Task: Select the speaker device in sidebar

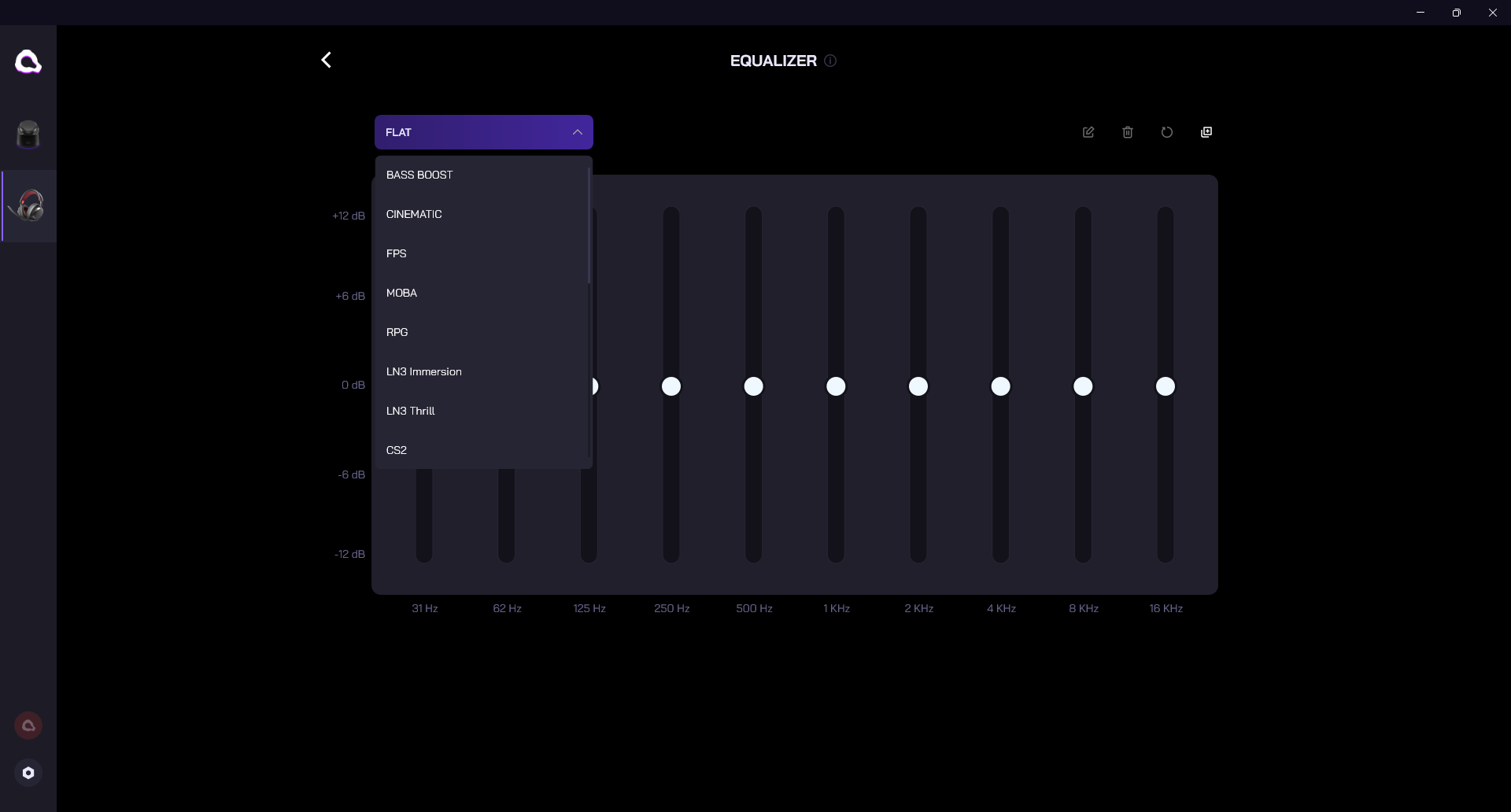Action: click(28, 135)
